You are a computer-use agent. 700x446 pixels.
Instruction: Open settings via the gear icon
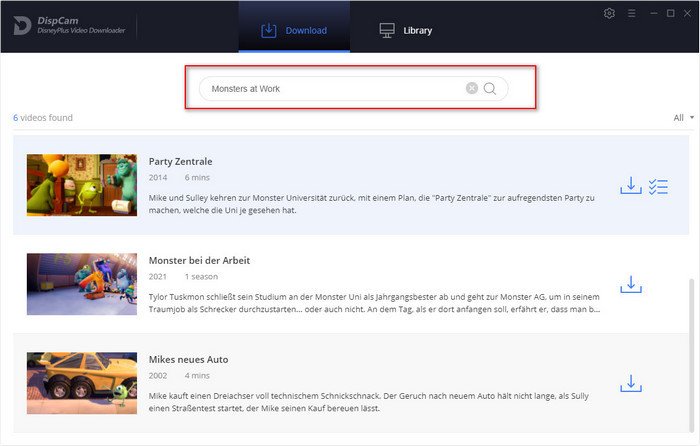pyautogui.click(x=609, y=13)
